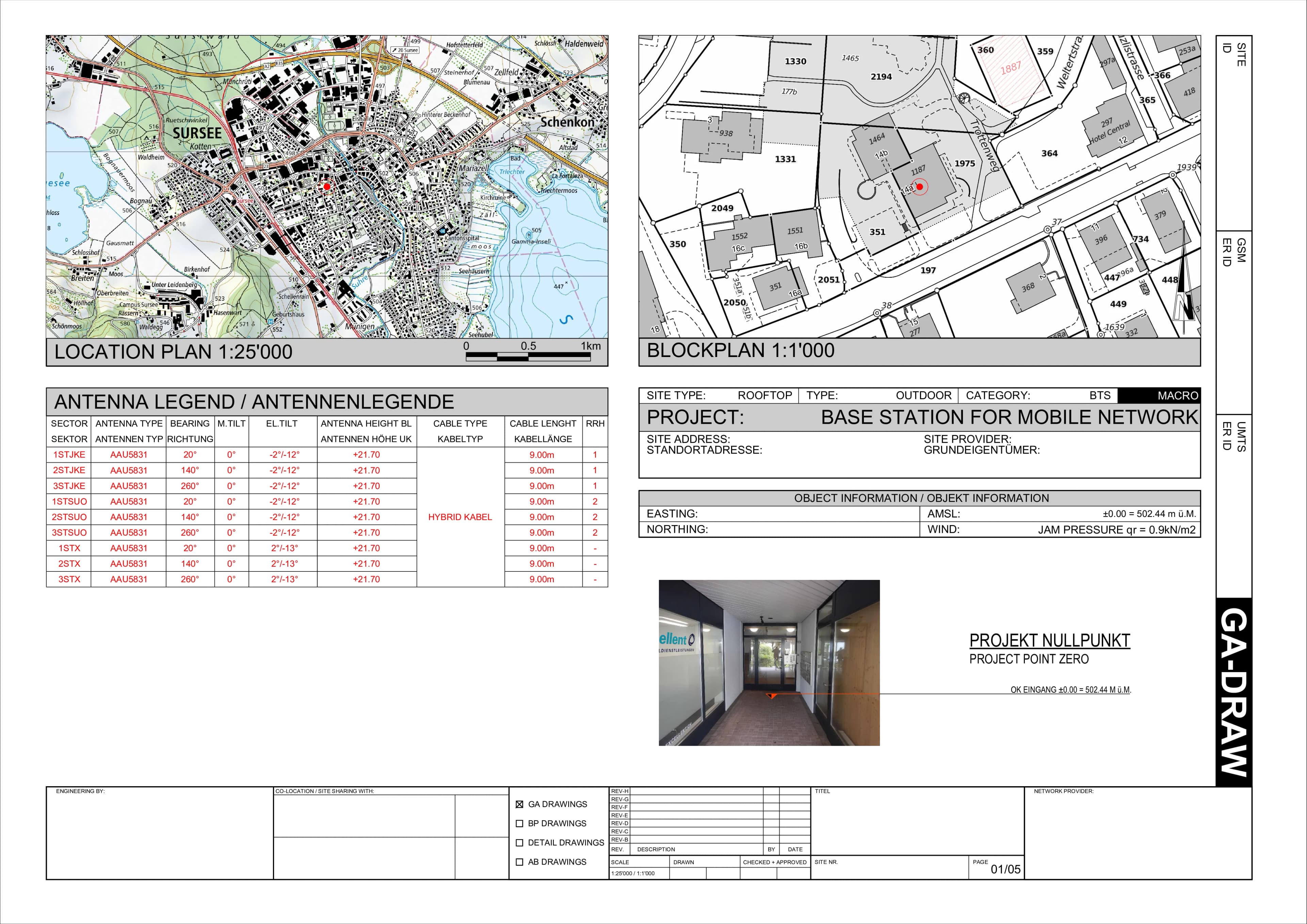Select the 1STSUO sector row label
This screenshot has width=1307, height=924.
69,502
